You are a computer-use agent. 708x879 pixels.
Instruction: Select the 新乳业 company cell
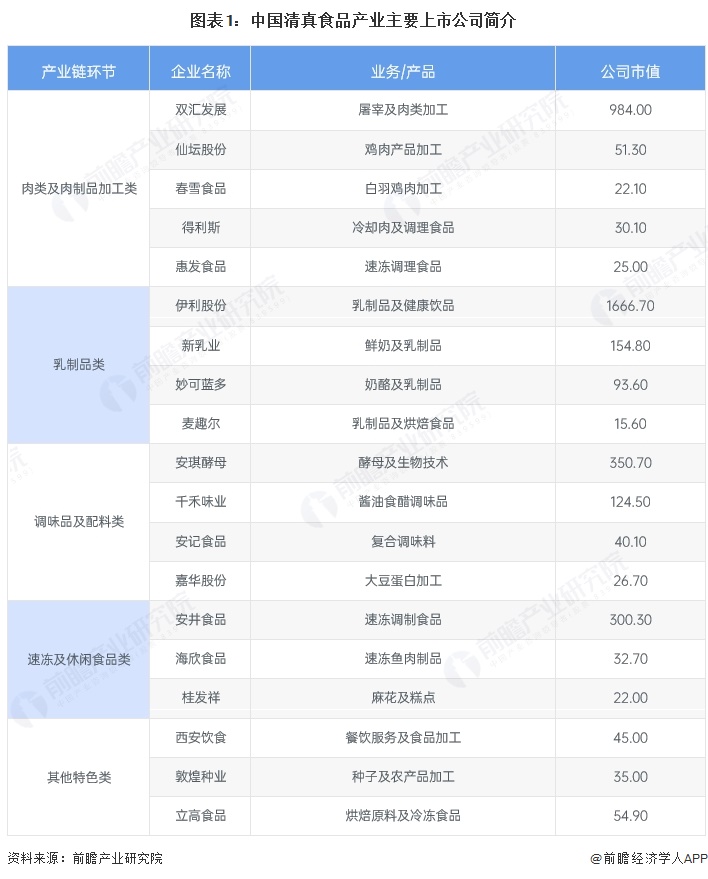(200, 345)
